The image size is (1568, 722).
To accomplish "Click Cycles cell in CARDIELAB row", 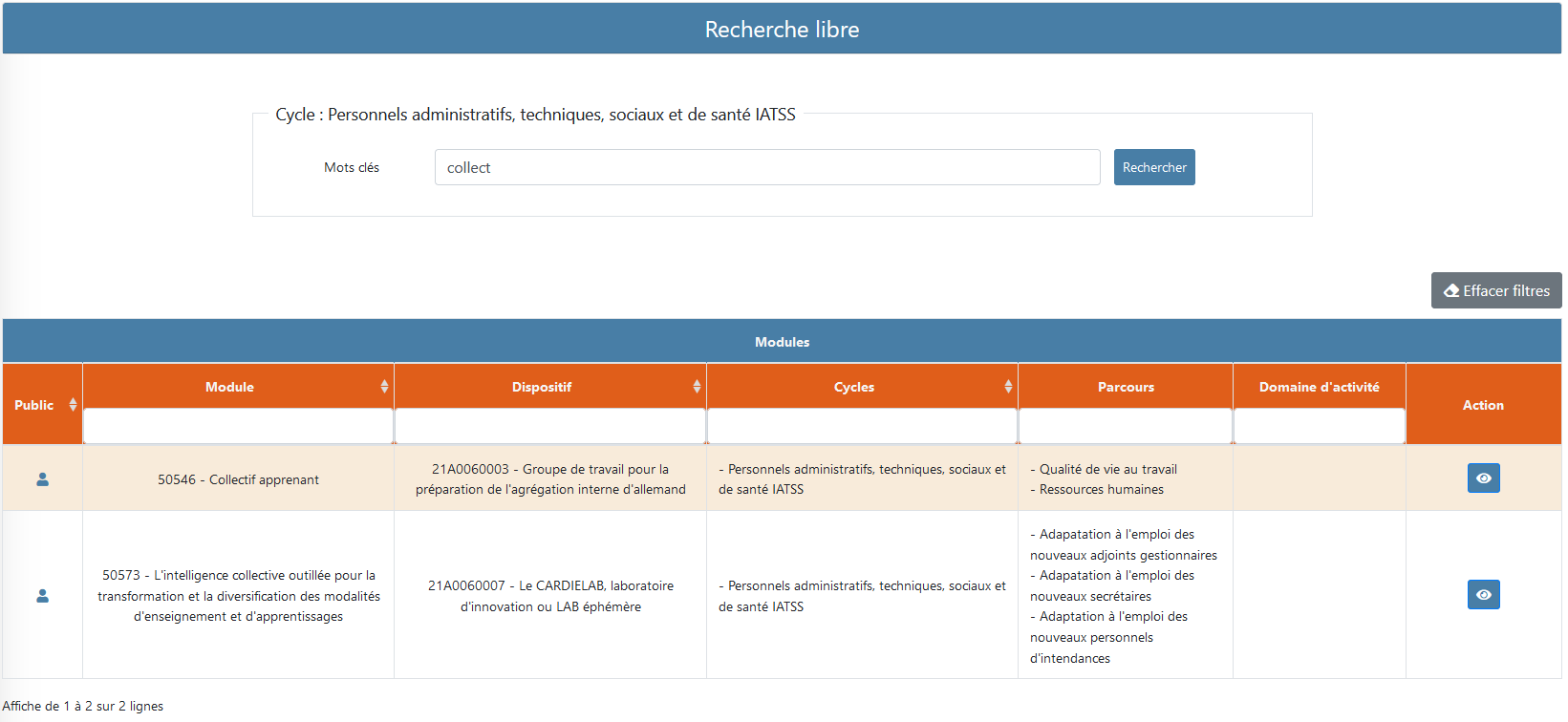I will click(862, 596).
